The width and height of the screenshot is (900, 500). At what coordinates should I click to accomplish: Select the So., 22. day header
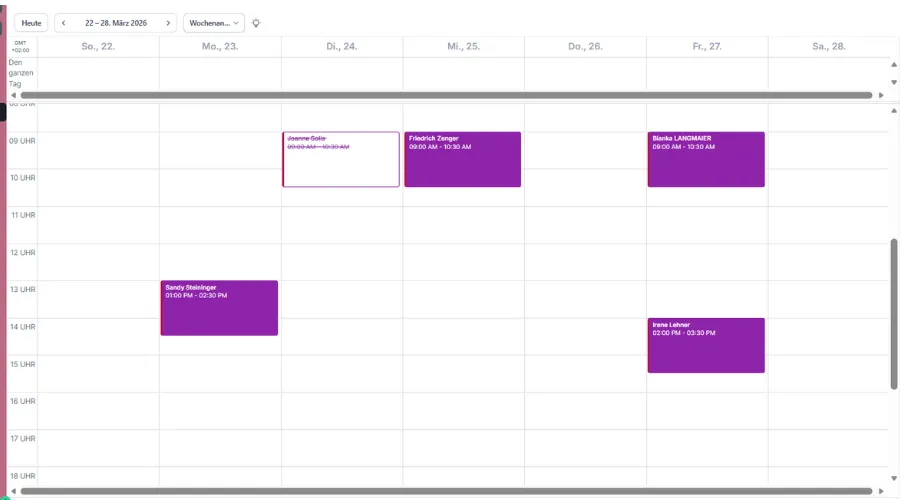(98, 46)
